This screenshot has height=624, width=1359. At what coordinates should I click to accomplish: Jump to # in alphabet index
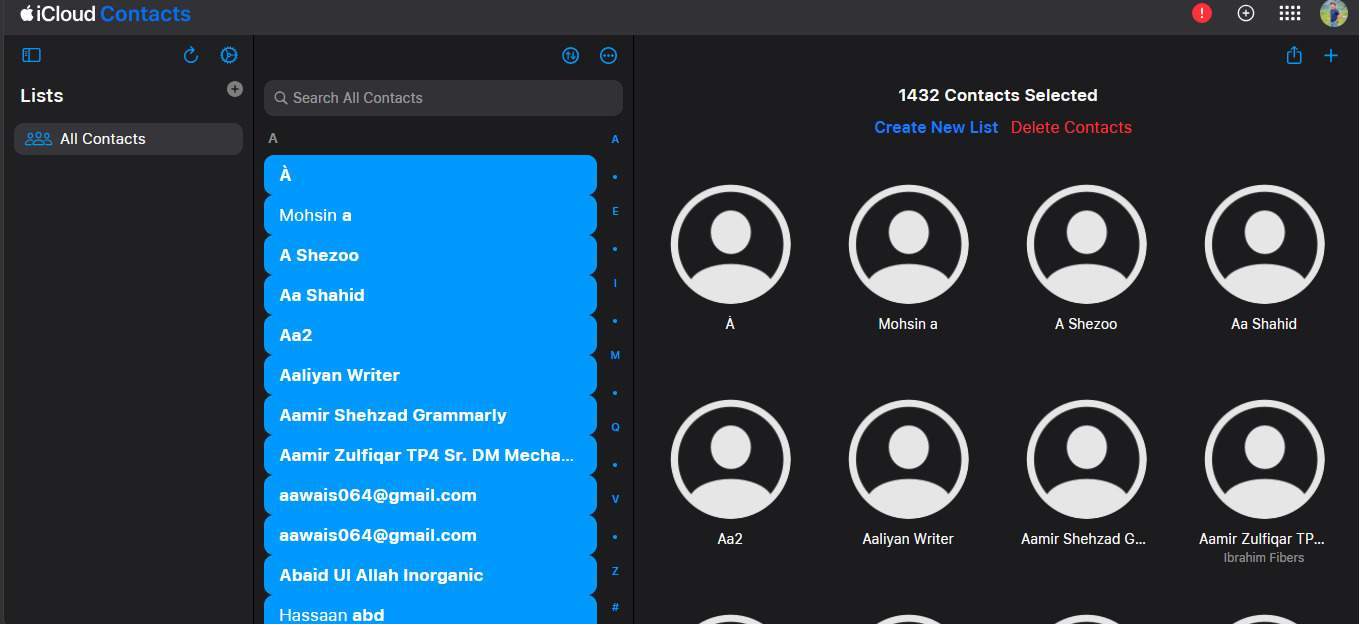(x=615, y=607)
